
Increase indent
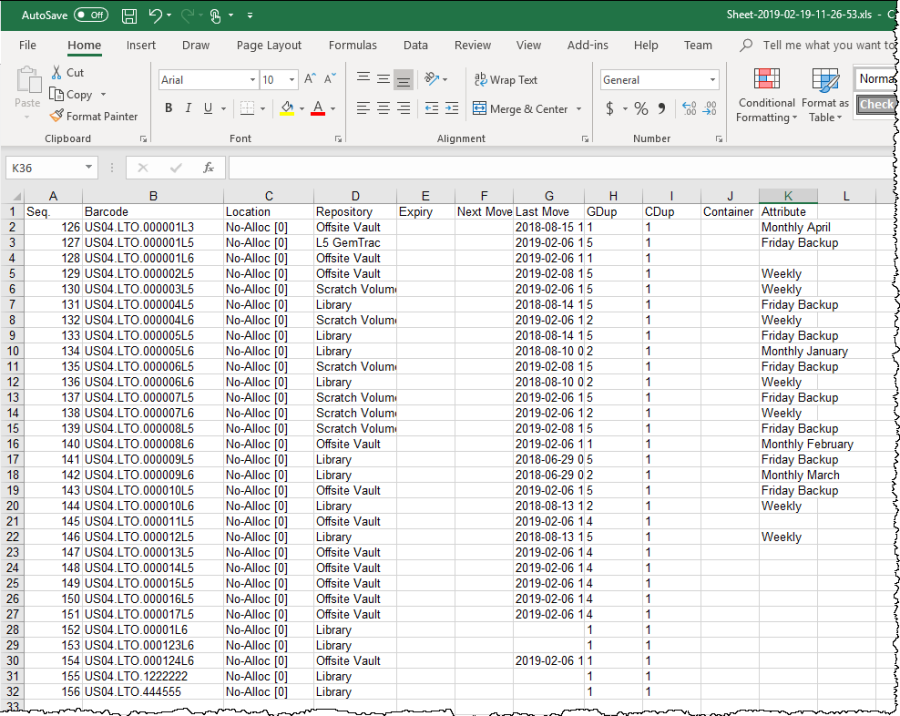(x=452, y=108)
